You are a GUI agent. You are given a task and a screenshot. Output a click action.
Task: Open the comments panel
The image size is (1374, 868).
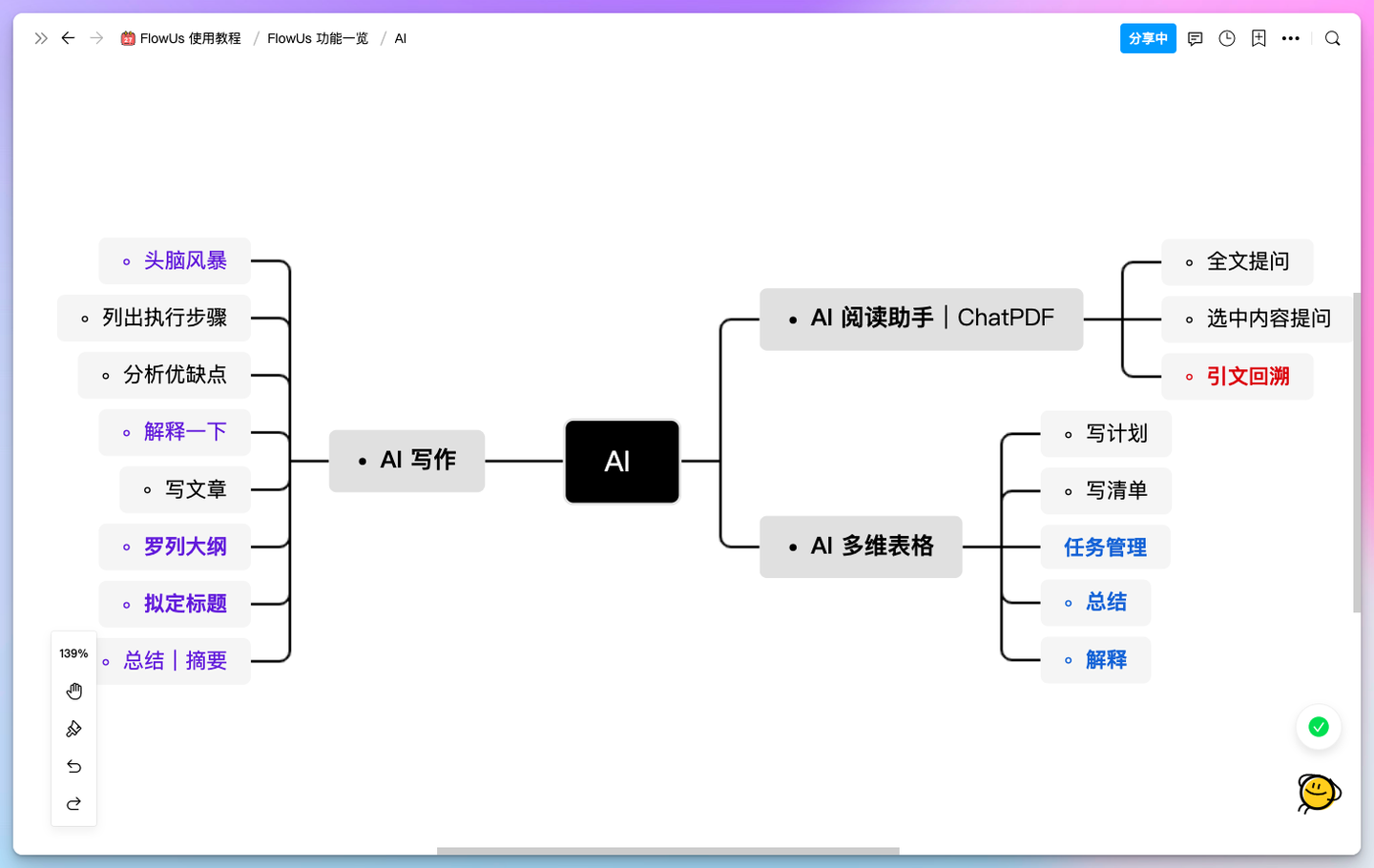tap(1195, 38)
